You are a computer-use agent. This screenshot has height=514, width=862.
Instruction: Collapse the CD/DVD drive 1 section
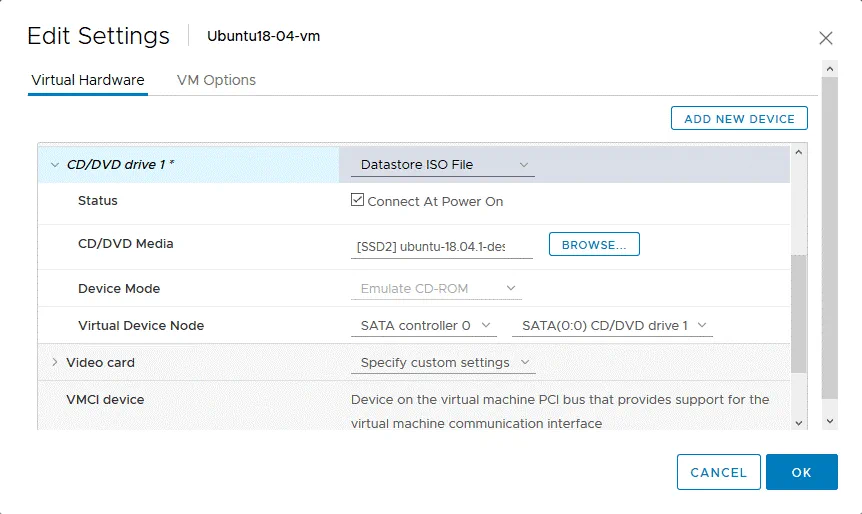click(54, 165)
